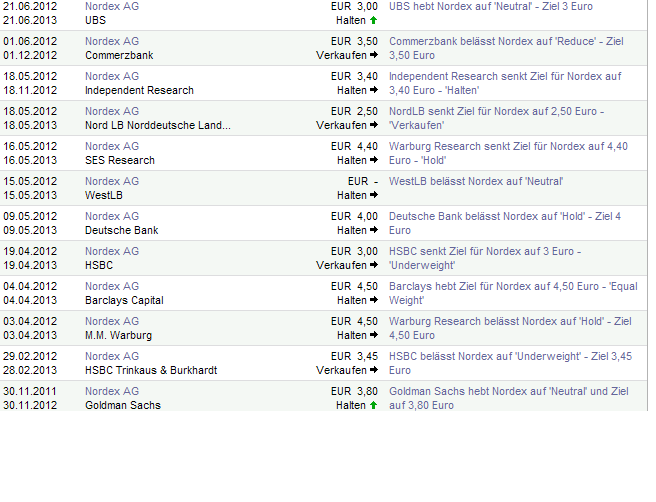Click the Verkaufen arrow icon in the Nord LB row
656x502 pixels.
tap(374, 125)
